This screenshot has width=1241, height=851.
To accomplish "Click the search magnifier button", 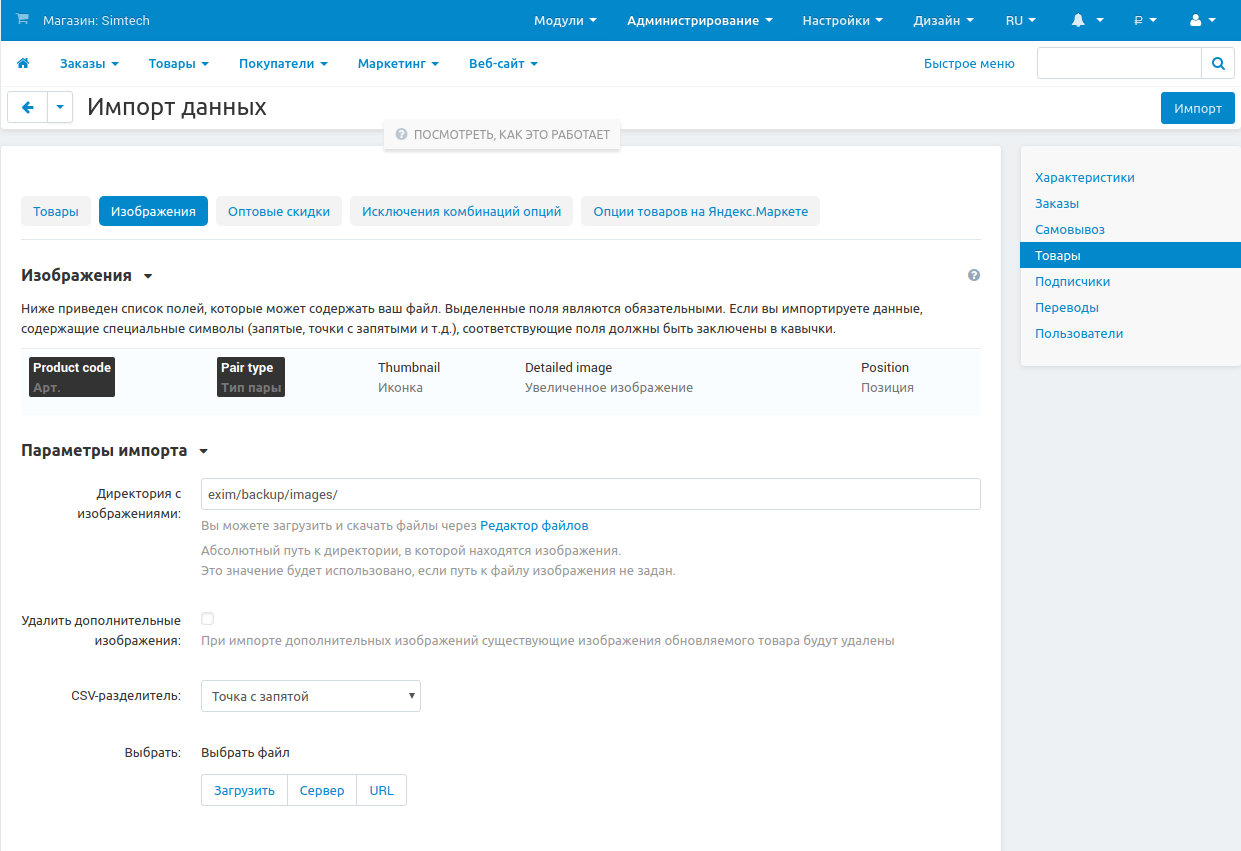I will (1217, 63).
